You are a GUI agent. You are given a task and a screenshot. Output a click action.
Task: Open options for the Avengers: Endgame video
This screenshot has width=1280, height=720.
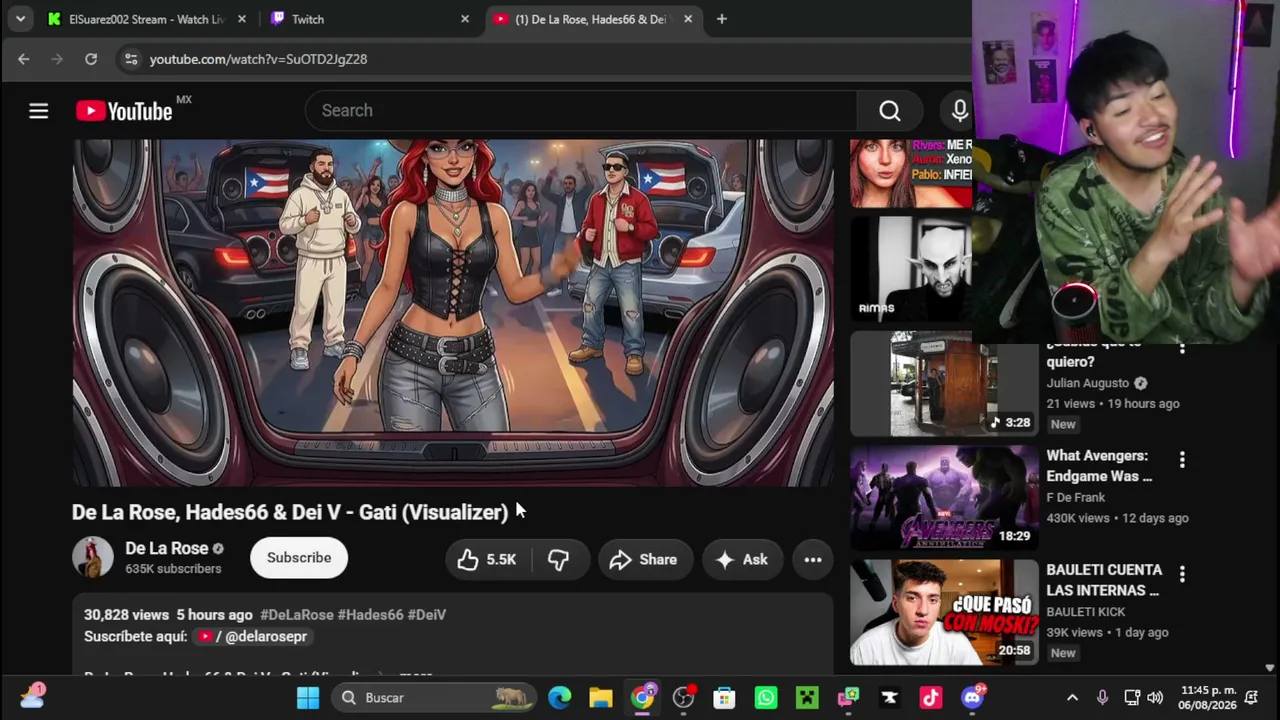1182,460
